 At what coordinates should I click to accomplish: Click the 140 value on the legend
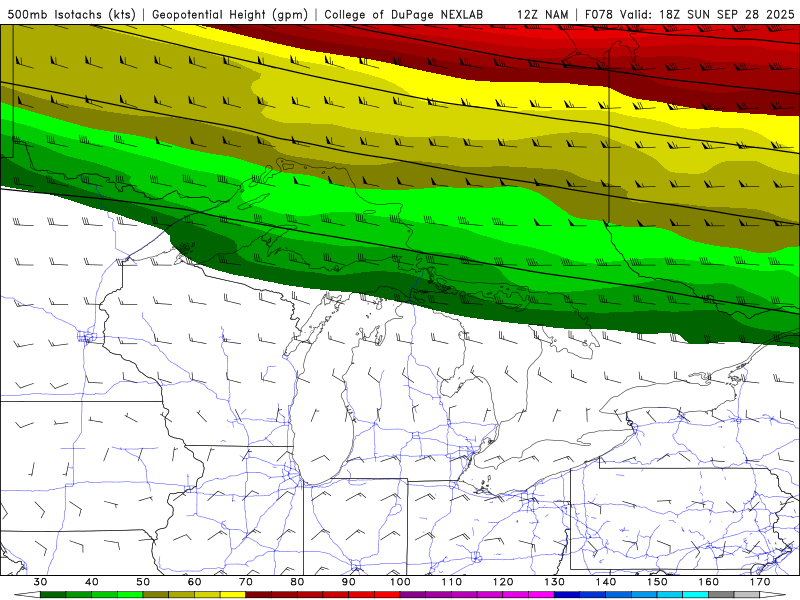pyautogui.click(x=606, y=582)
